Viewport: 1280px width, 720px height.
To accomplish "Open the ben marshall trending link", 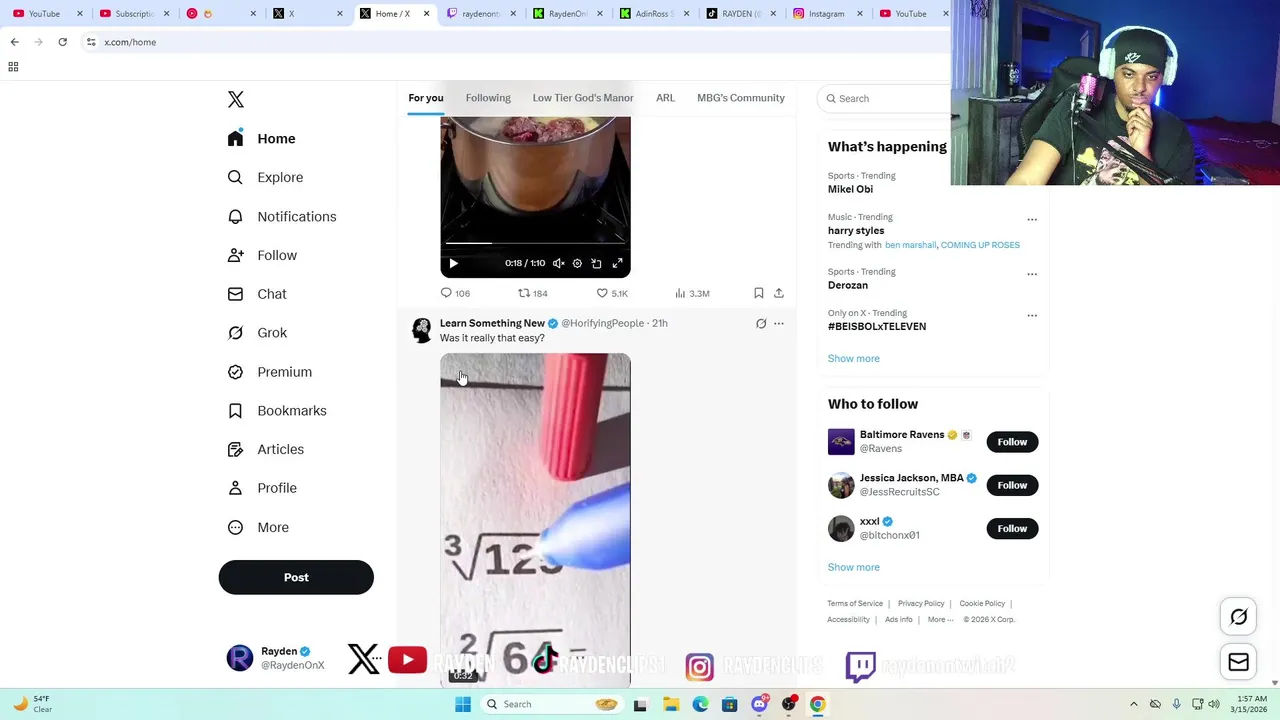I will pos(910,245).
